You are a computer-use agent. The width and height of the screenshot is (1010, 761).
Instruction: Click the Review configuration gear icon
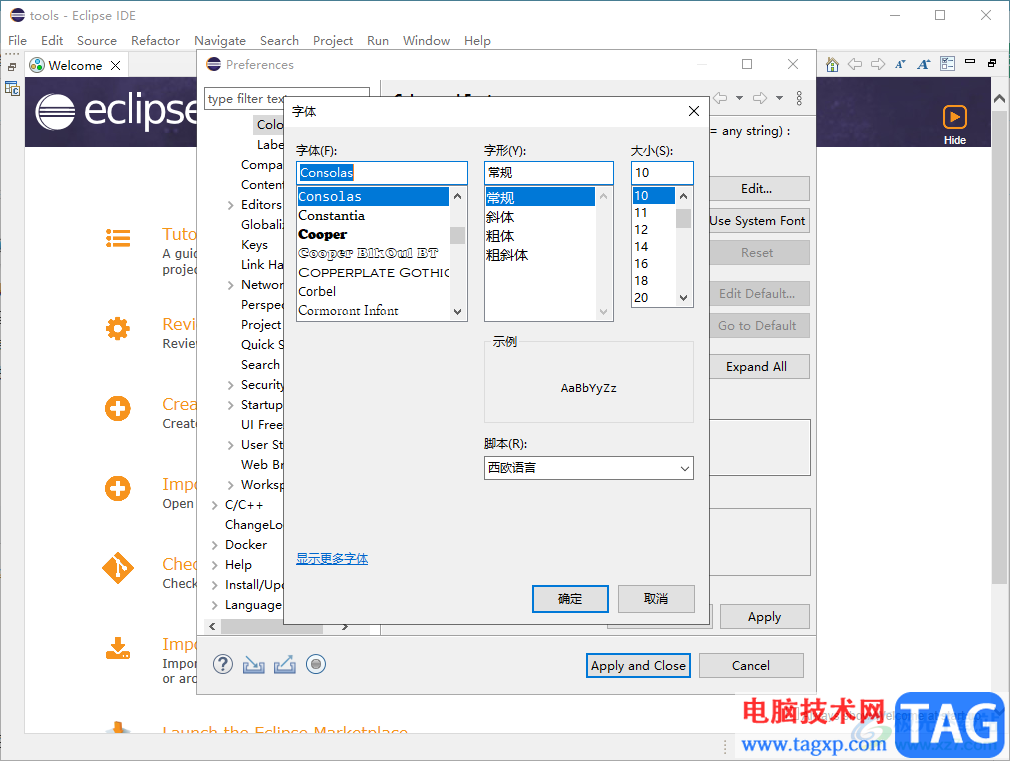(x=118, y=329)
